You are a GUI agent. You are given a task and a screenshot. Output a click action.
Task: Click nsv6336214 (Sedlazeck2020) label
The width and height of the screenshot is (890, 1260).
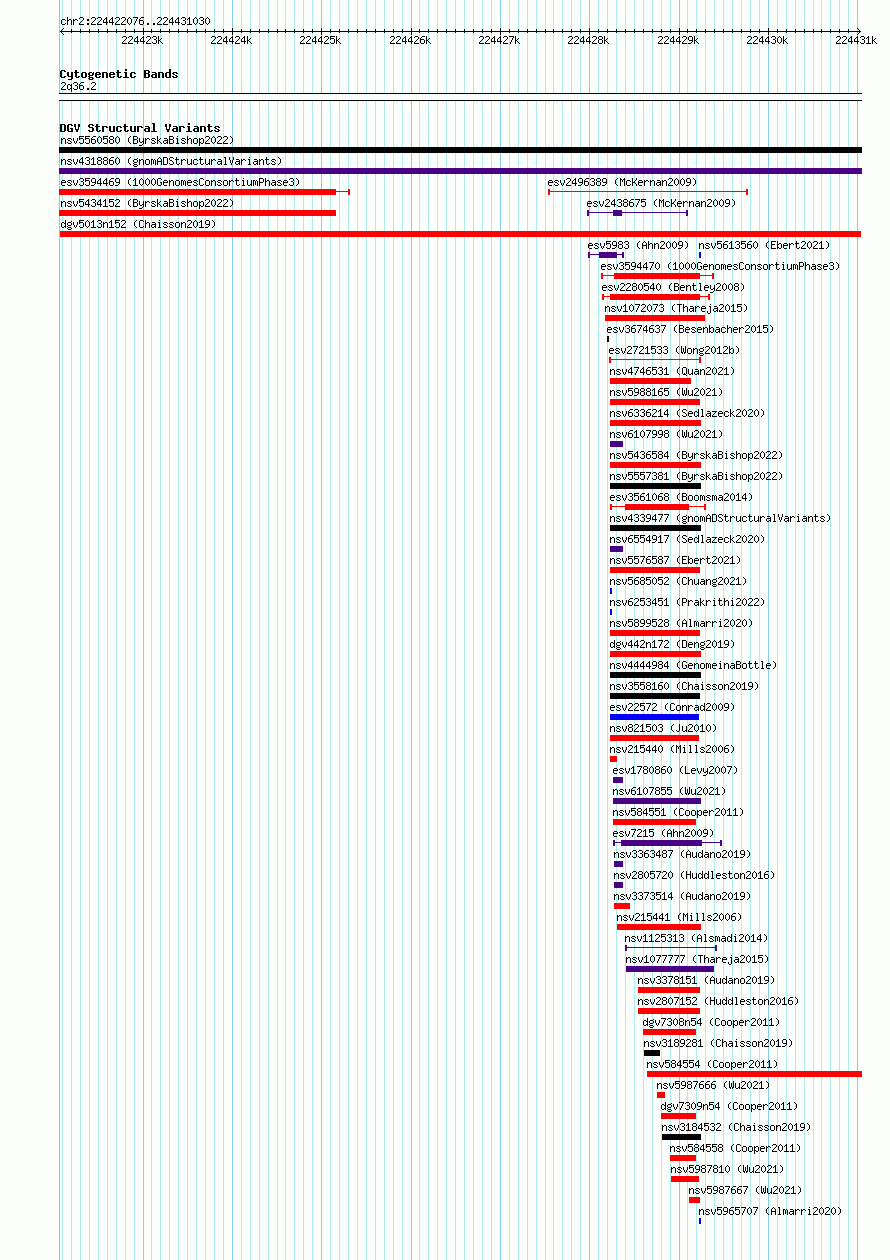(x=687, y=413)
